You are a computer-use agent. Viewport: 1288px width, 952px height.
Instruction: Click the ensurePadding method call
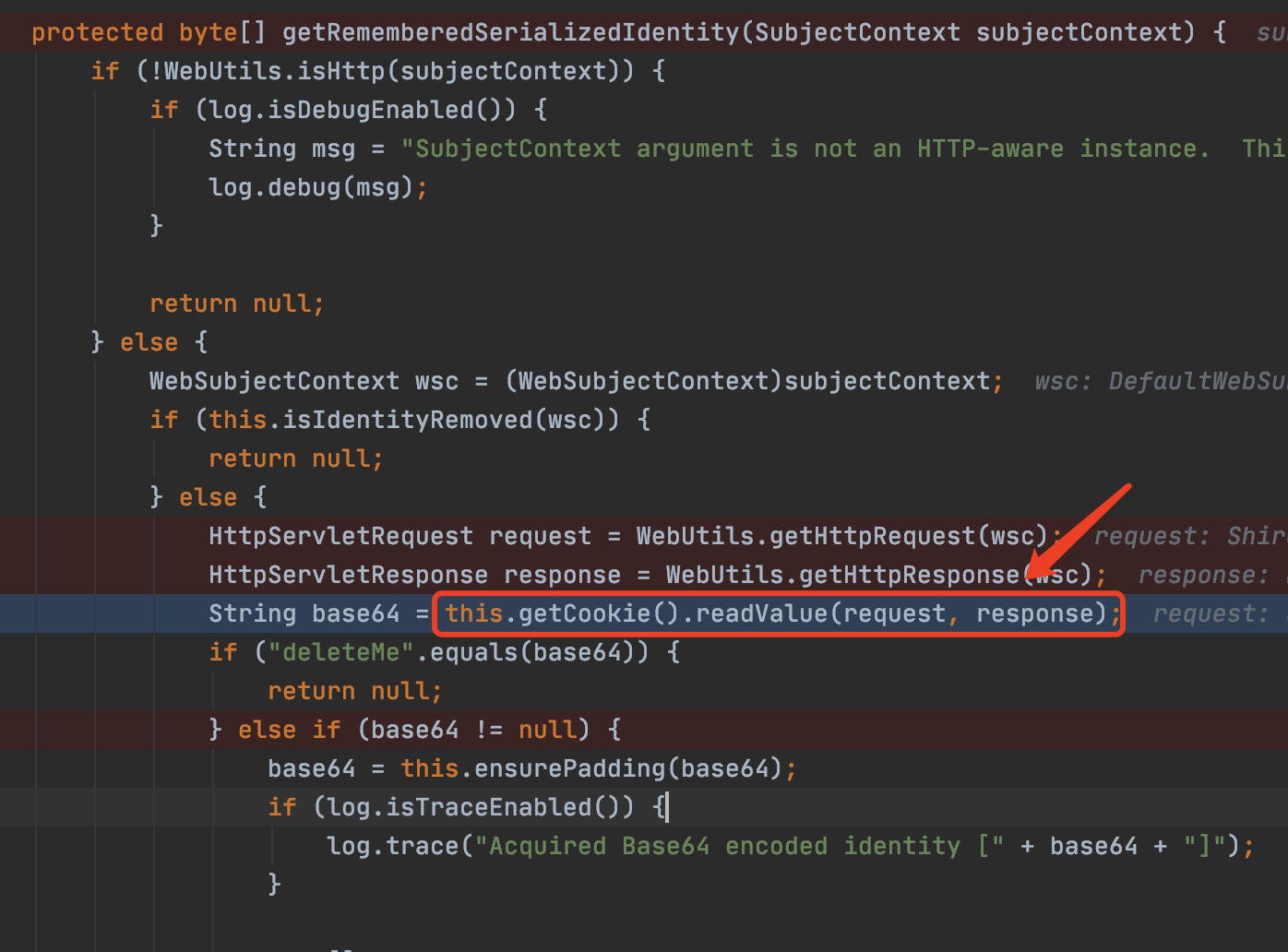(x=562, y=768)
